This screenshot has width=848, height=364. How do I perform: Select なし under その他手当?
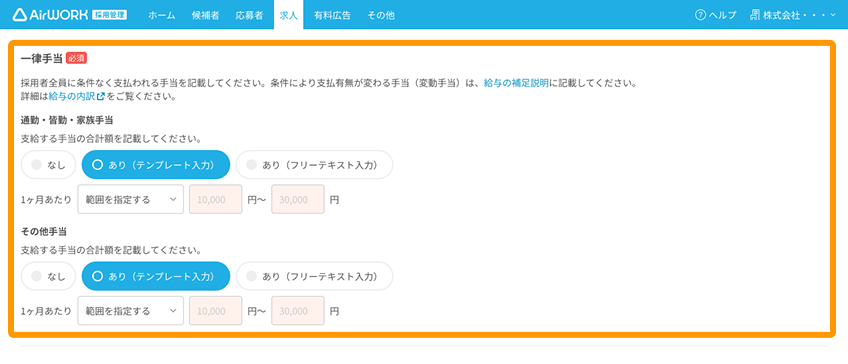[x=49, y=276]
